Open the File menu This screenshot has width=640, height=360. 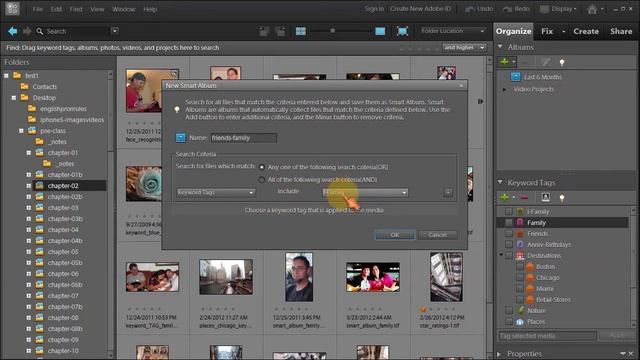click(x=38, y=9)
